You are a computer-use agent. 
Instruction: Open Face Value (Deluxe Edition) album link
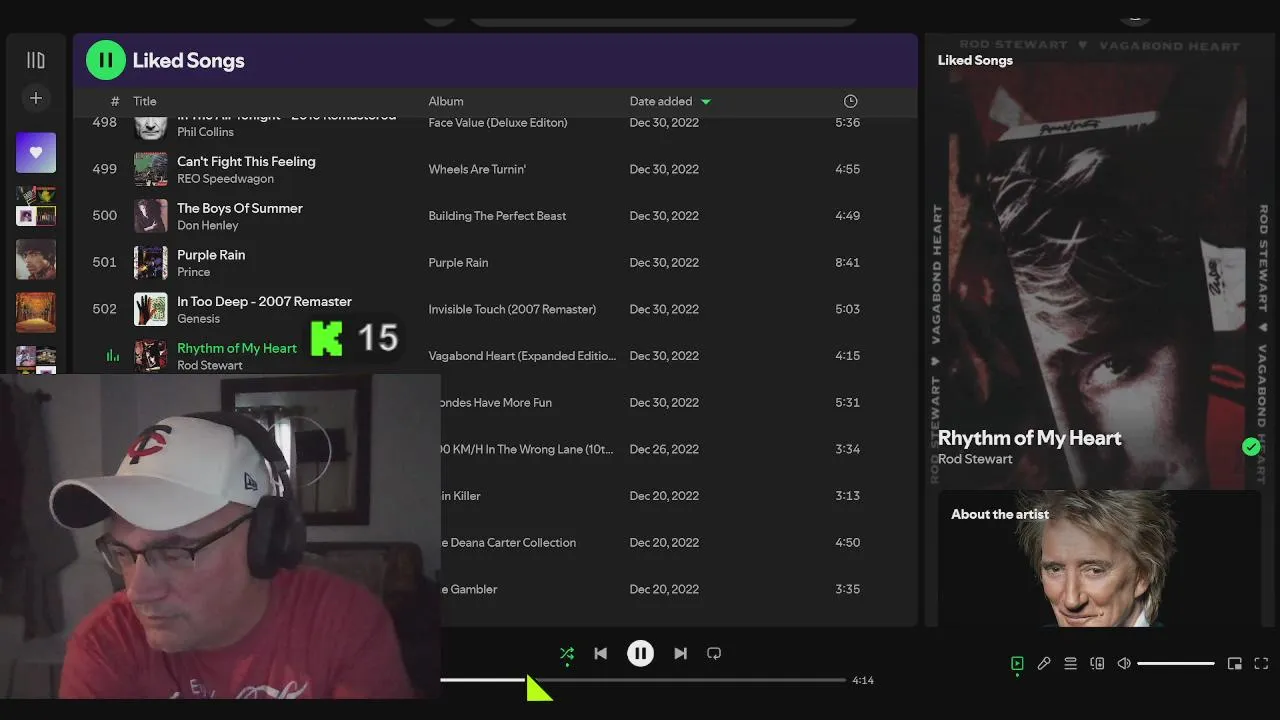click(498, 122)
